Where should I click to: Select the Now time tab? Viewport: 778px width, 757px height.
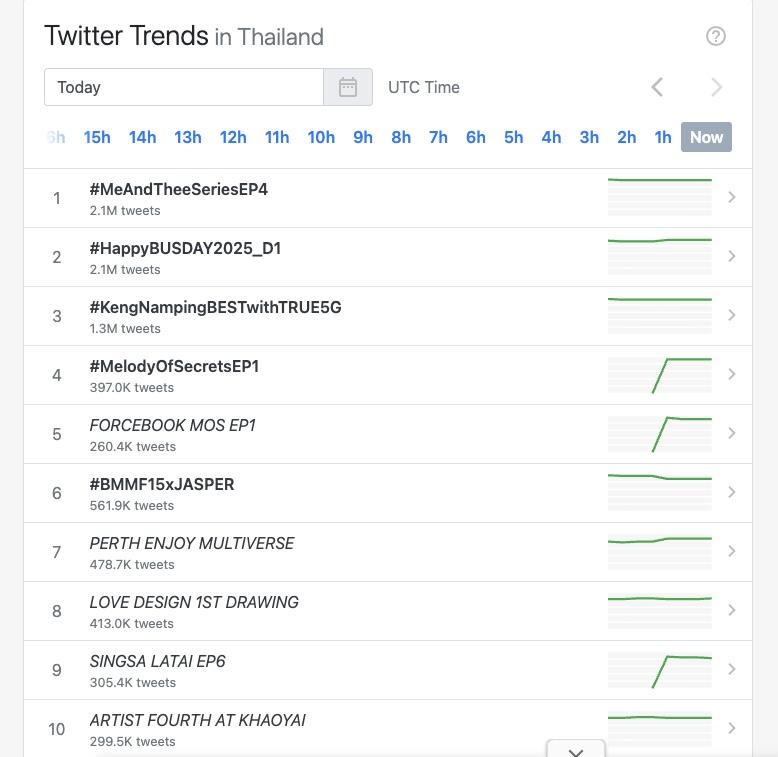[x=706, y=137]
